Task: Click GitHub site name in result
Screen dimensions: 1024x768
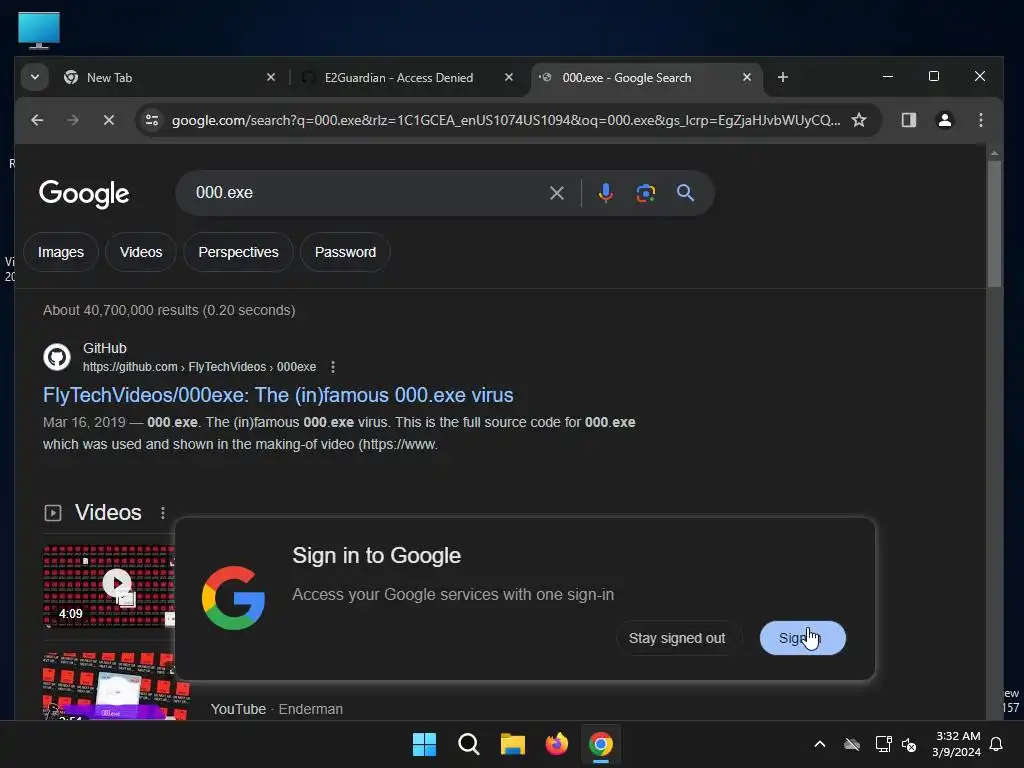Action: tap(104, 348)
